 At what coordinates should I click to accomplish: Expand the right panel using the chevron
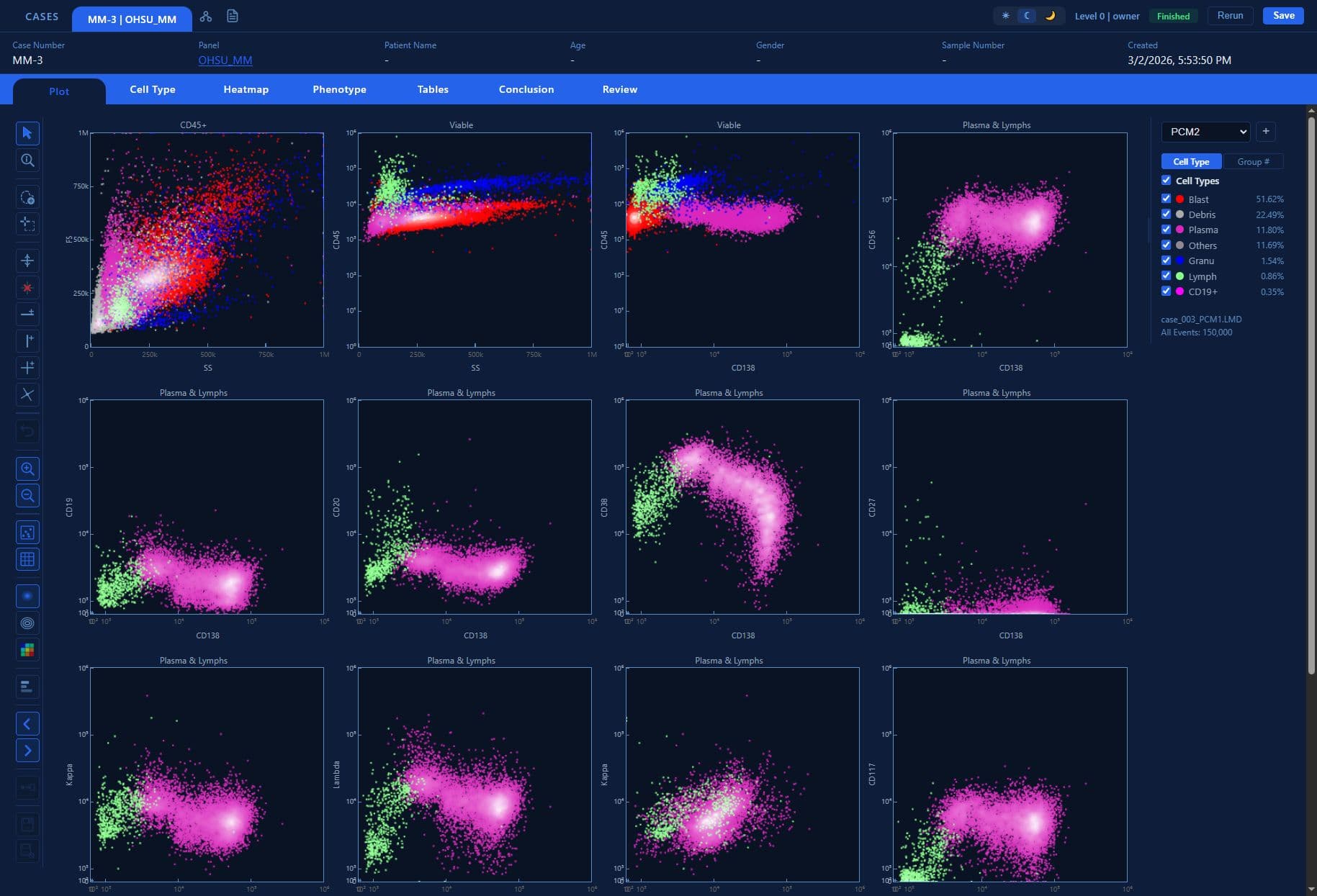(x=27, y=751)
